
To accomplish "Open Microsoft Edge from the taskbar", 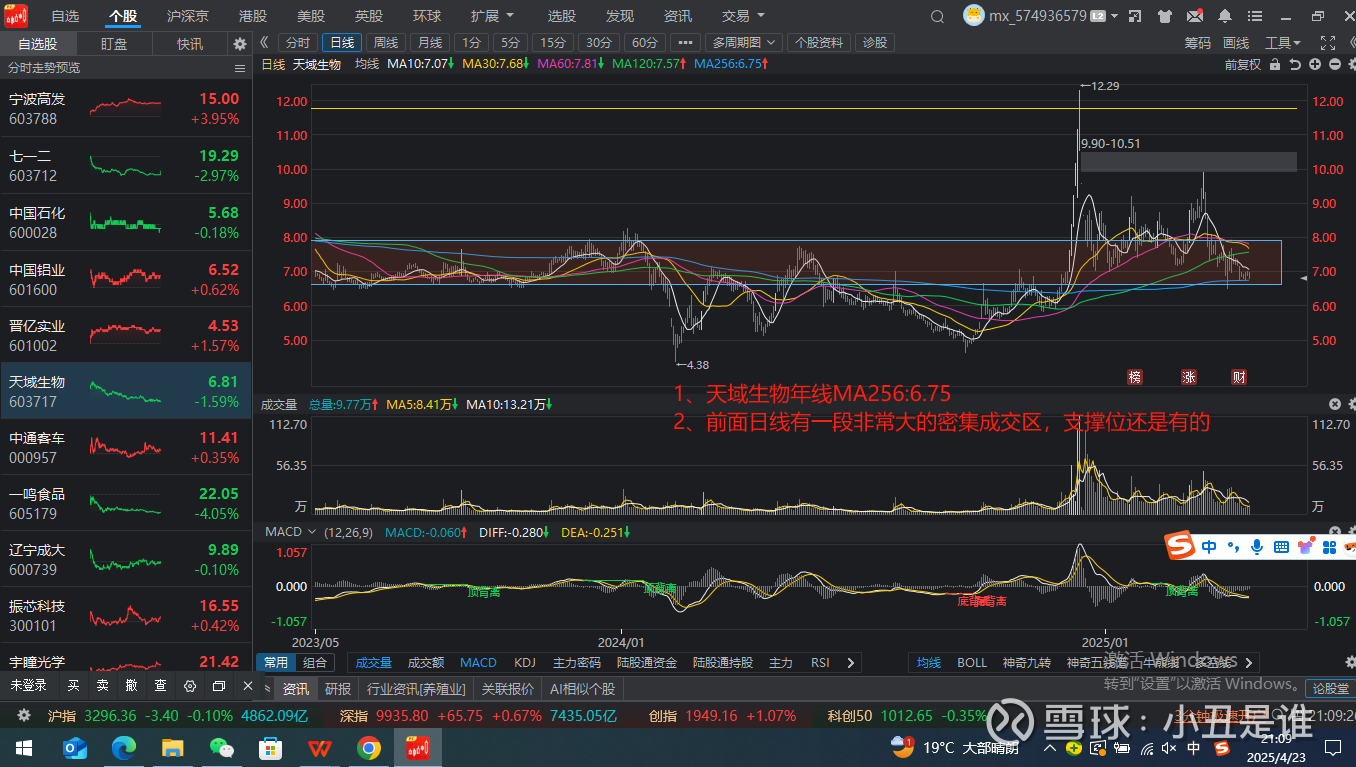I will pos(124,747).
